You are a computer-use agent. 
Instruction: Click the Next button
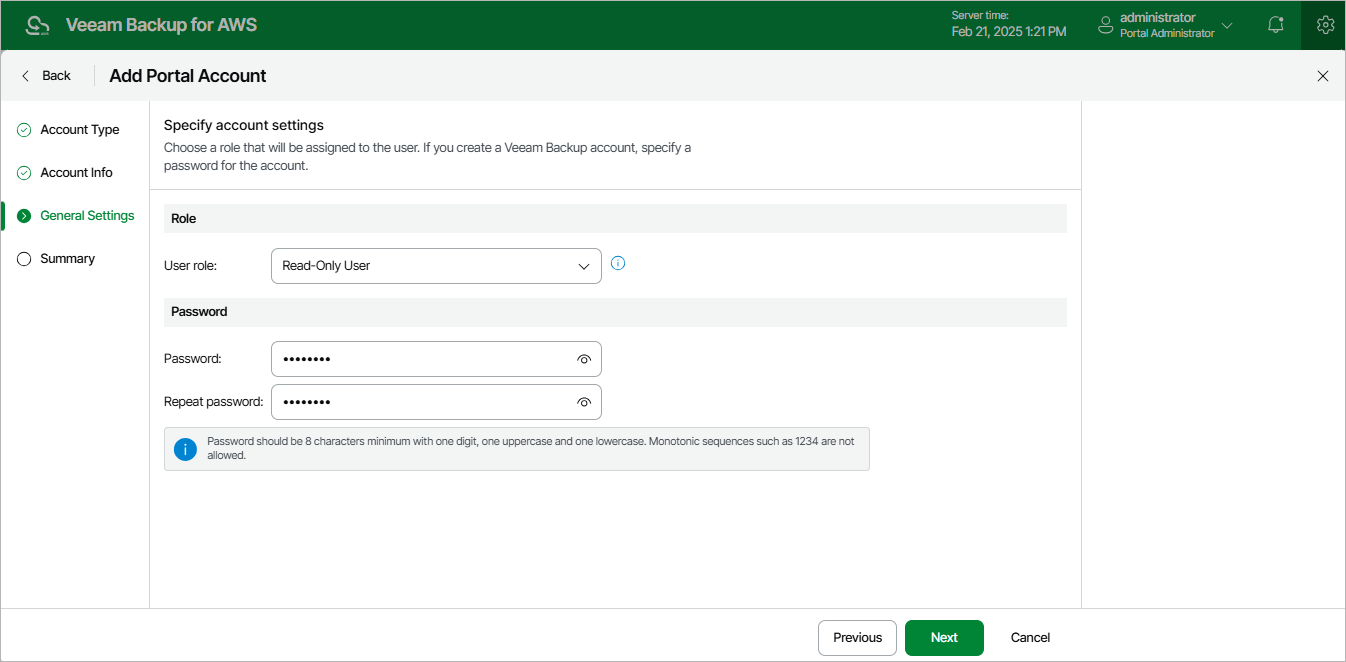[943, 638]
